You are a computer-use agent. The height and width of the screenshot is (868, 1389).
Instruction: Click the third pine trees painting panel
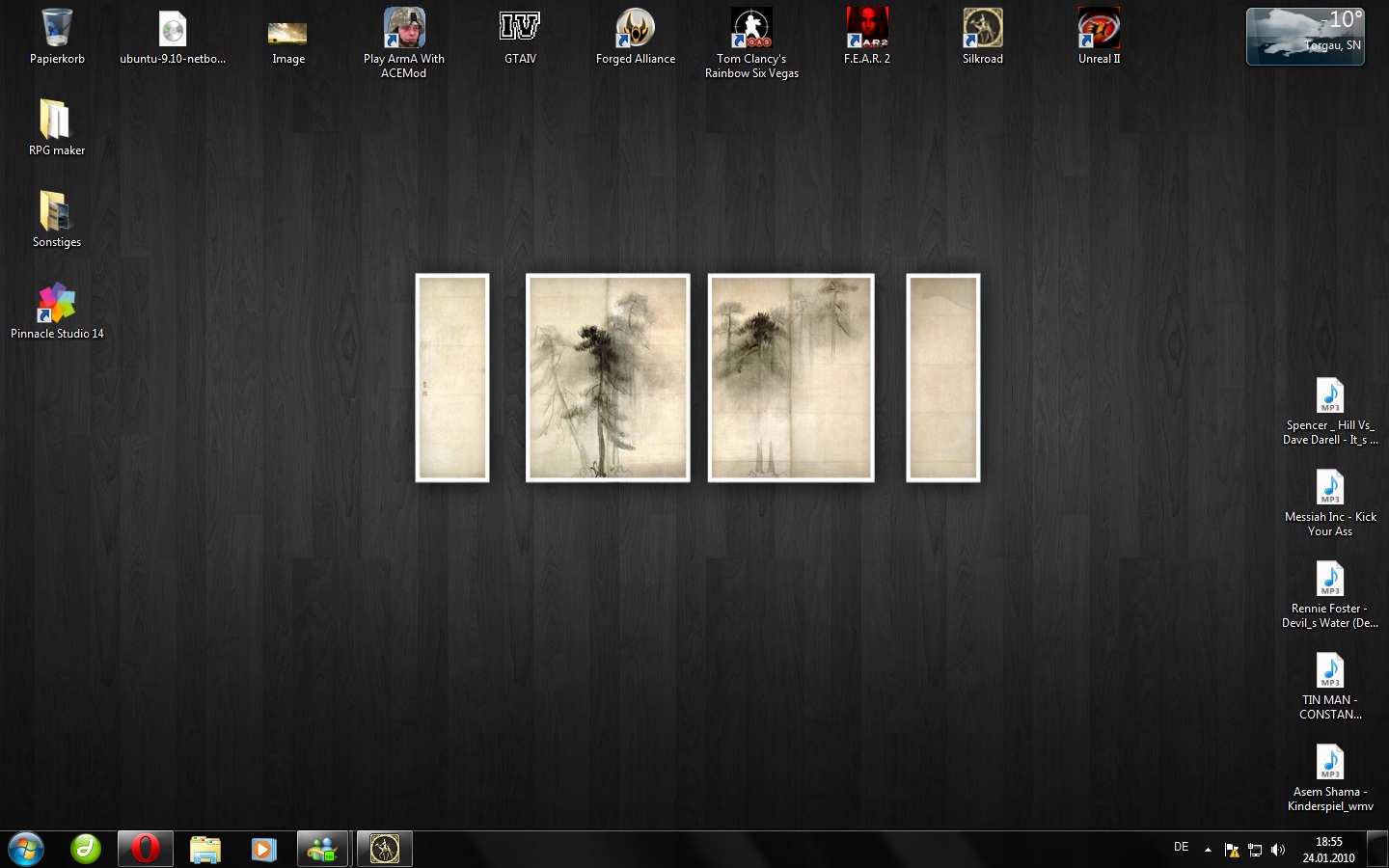[791, 378]
